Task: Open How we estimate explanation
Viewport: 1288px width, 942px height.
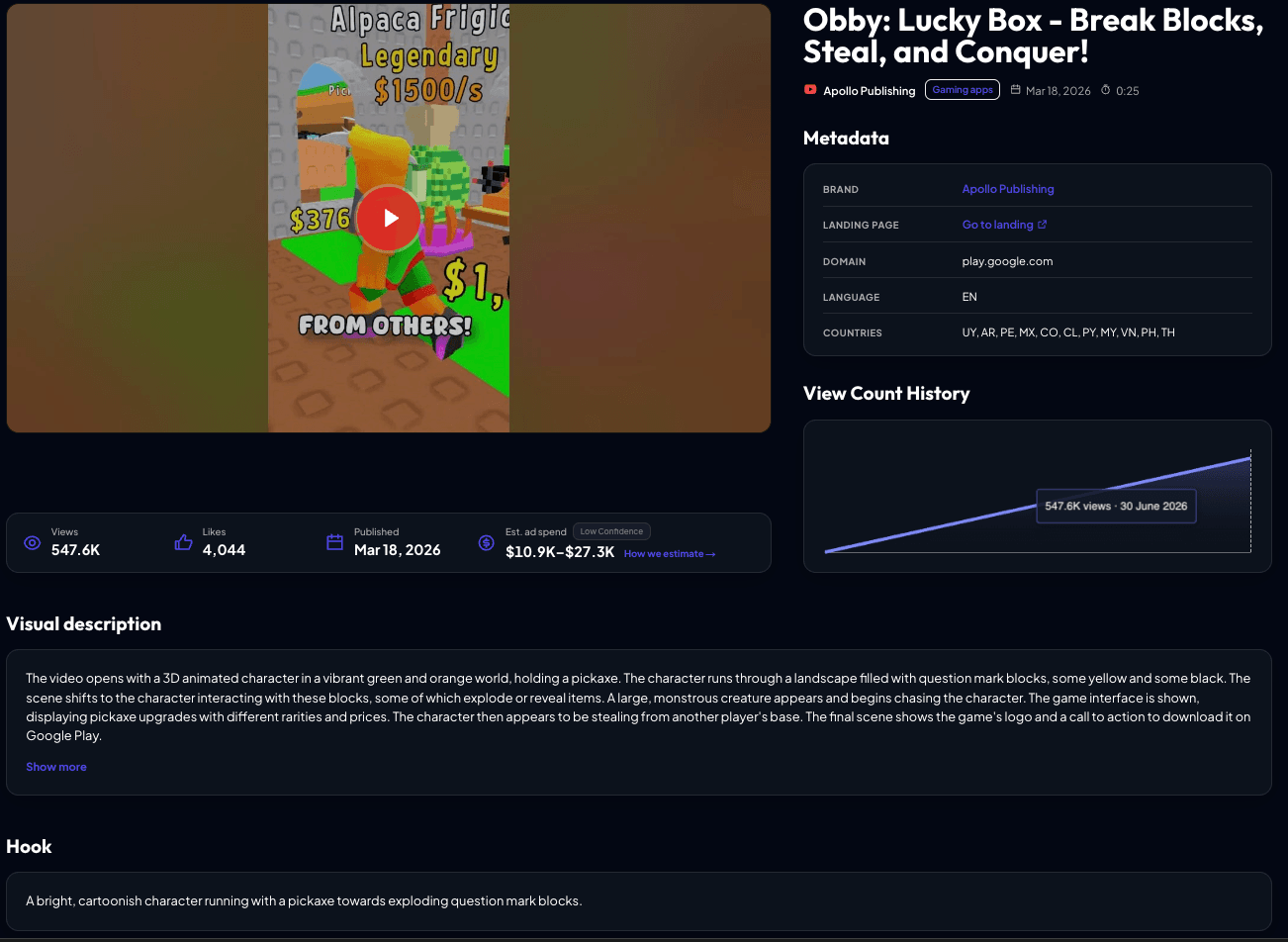Action: click(x=670, y=554)
